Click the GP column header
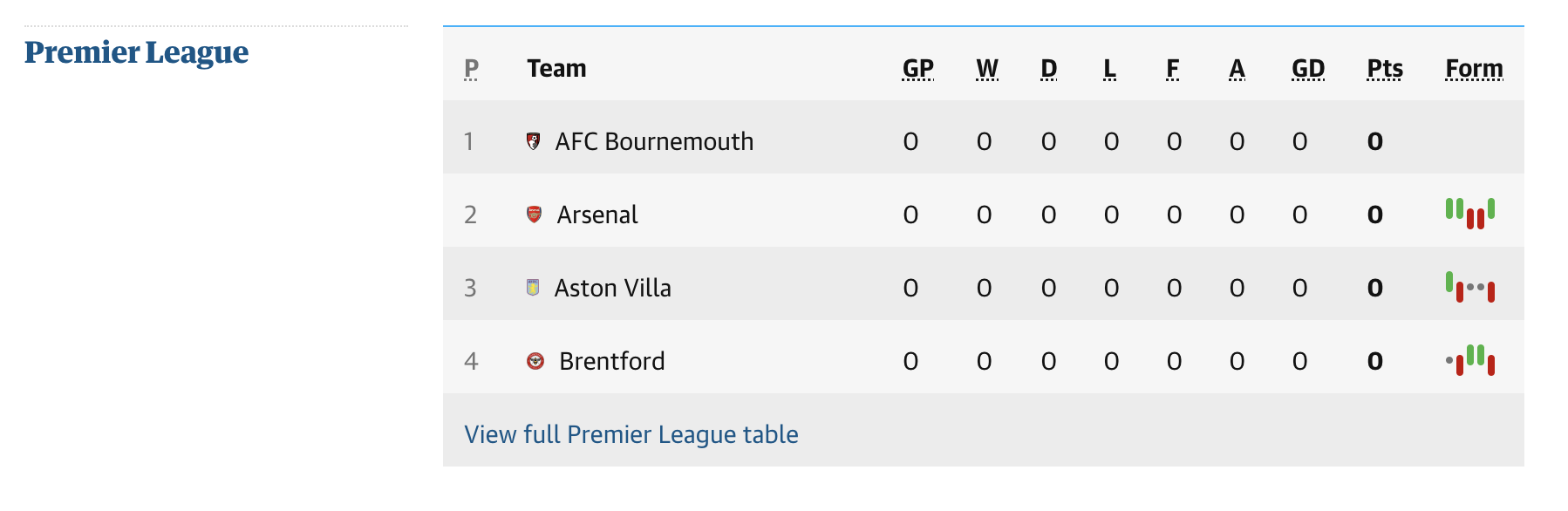 917,69
